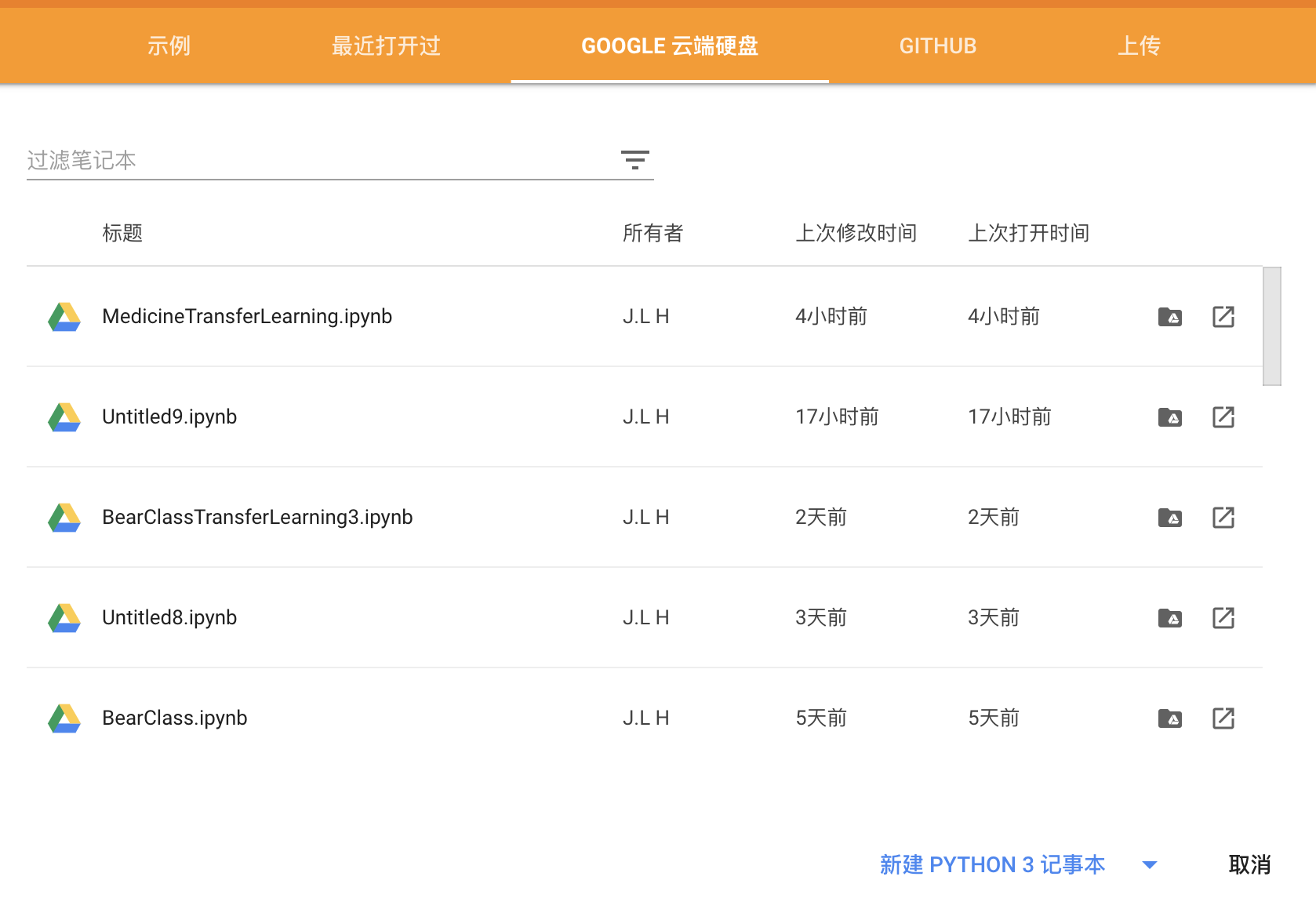This screenshot has width=1316, height=902.
Task: Find BearClassTransferLearning3.ipynb in Drive folder
Action: pos(1170,518)
